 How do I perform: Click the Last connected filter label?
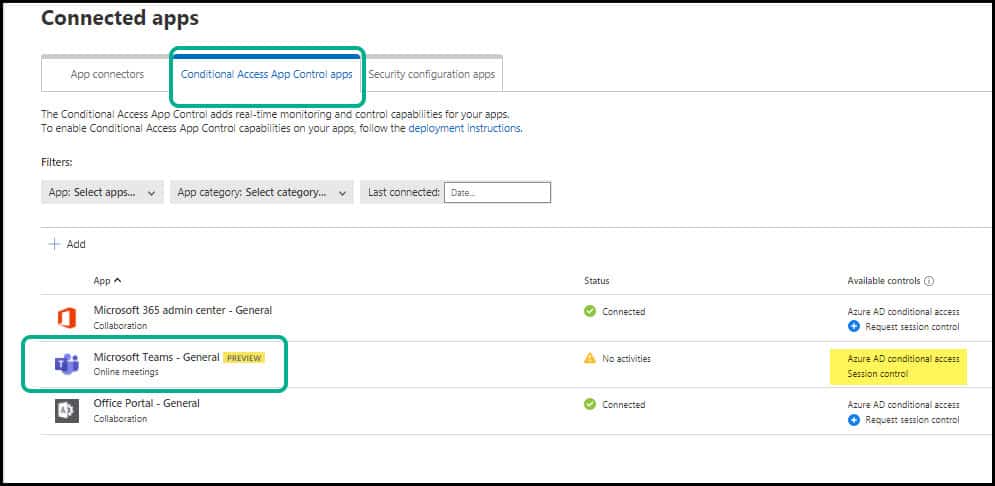point(404,192)
